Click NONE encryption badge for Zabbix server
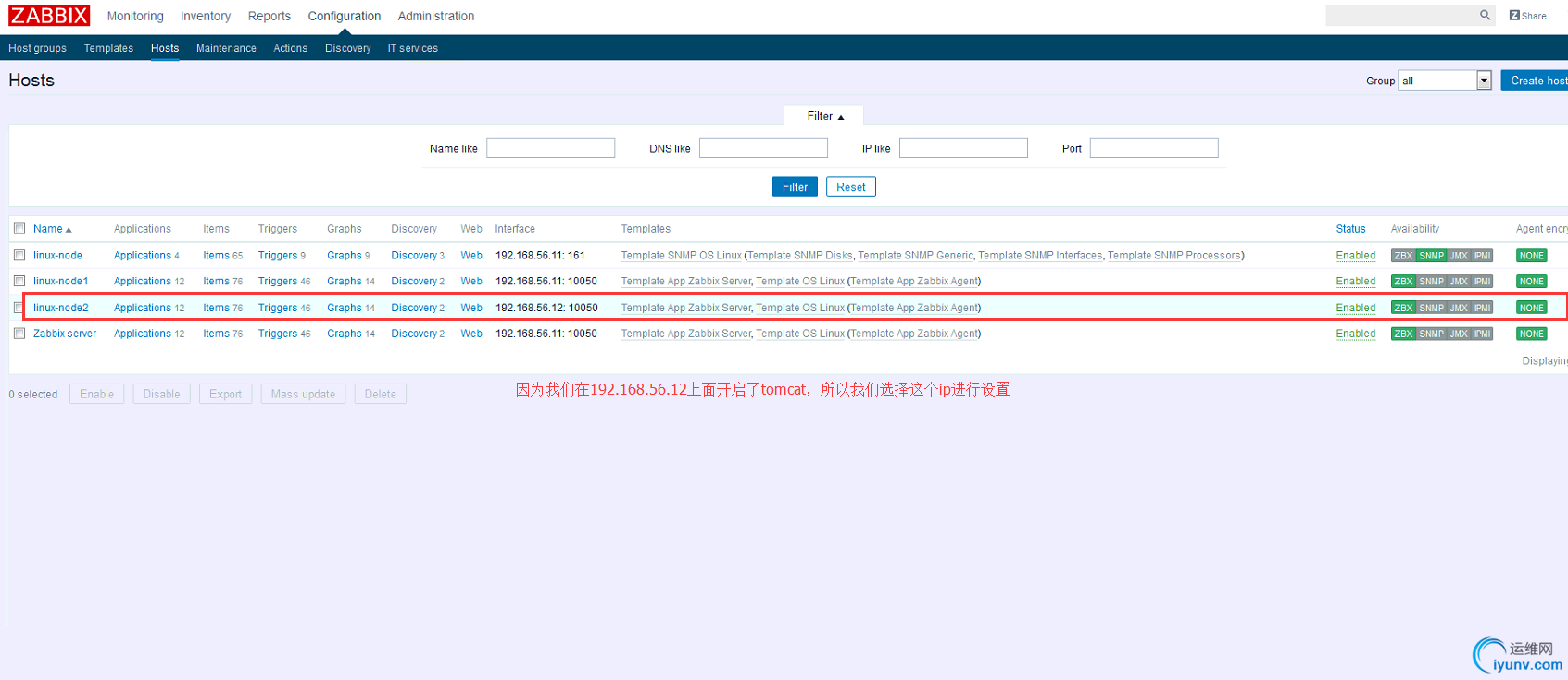The width and height of the screenshot is (1568, 680). [1531, 334]
